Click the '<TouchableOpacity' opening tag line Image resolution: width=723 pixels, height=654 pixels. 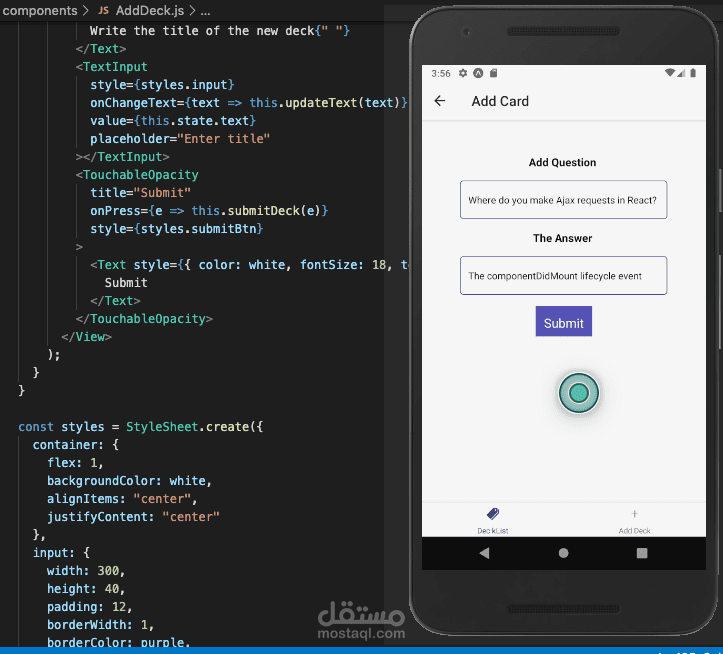point(137,175)
